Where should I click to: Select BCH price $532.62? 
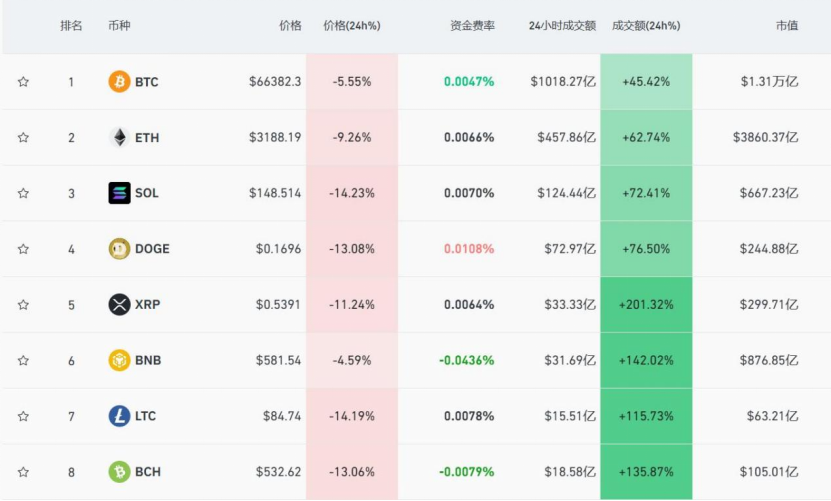278,472
